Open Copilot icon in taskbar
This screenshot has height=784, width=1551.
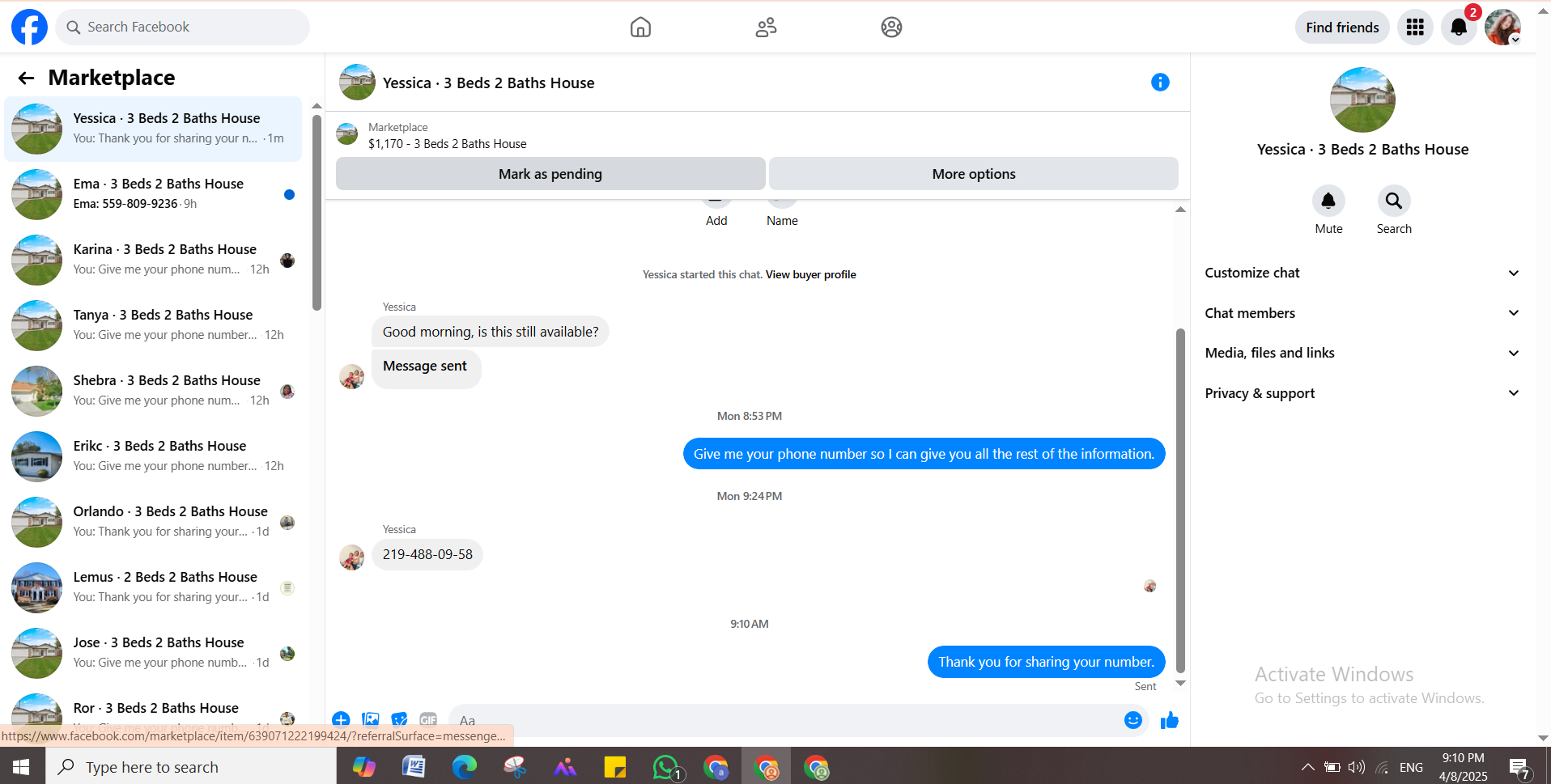click(363, 767)
